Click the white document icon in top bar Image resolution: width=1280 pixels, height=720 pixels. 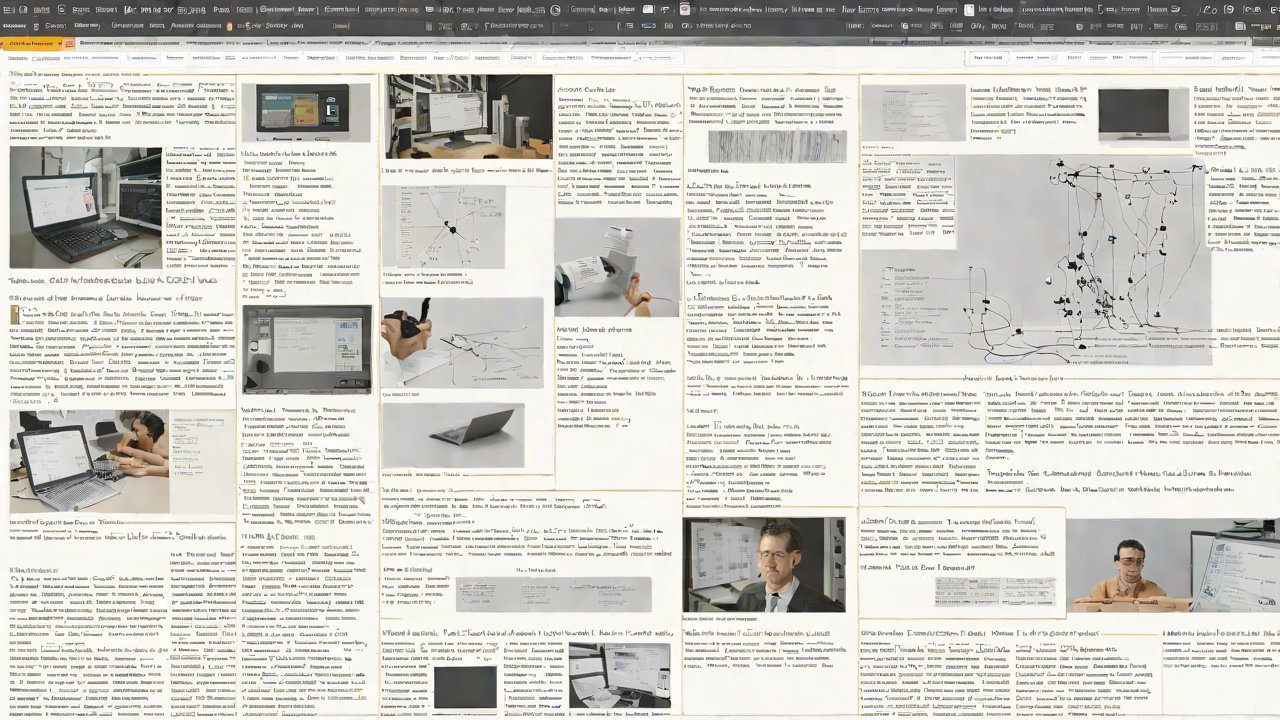968,10
